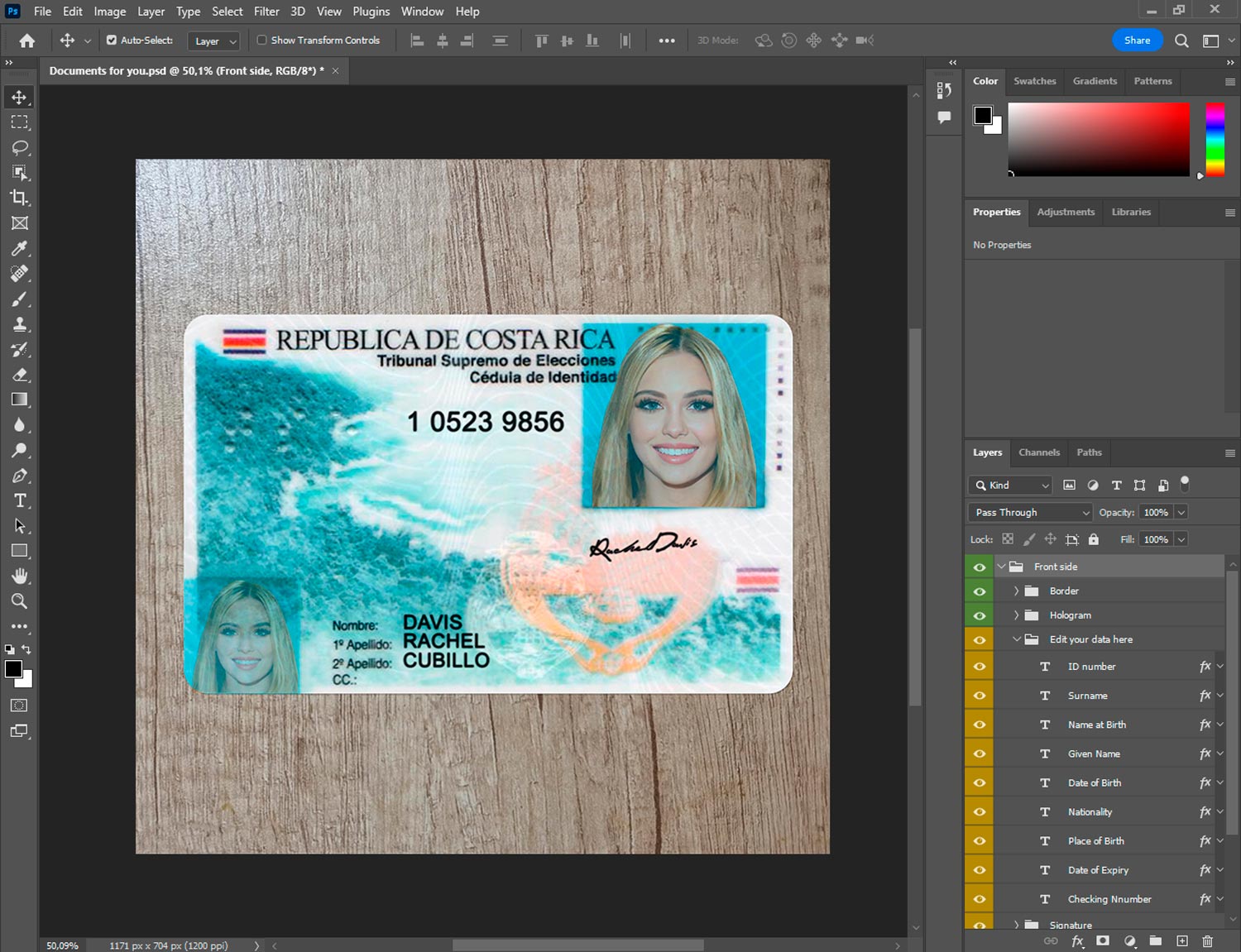Select the Crop tool
Screen dimensions: 1241x952
point(20,198)
